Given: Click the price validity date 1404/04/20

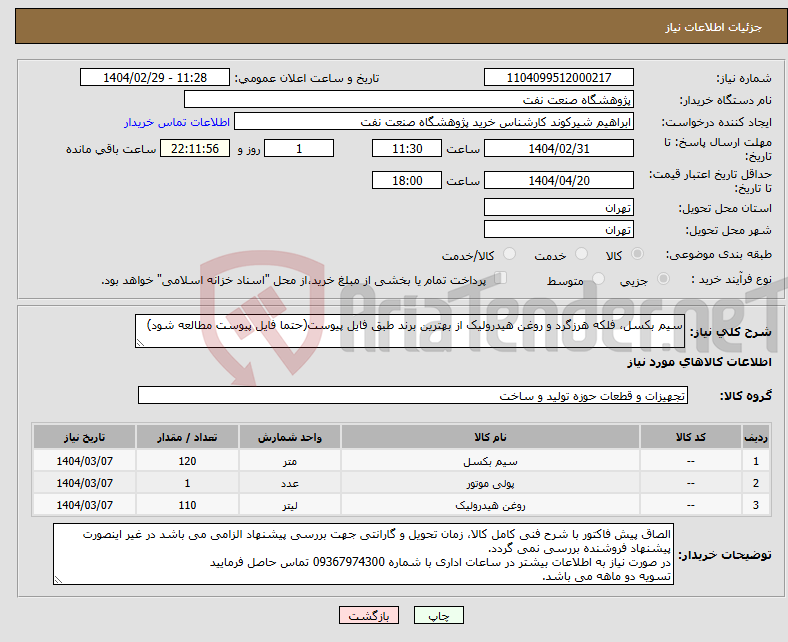Looking at the screenshot, I should tap(559, 180).
